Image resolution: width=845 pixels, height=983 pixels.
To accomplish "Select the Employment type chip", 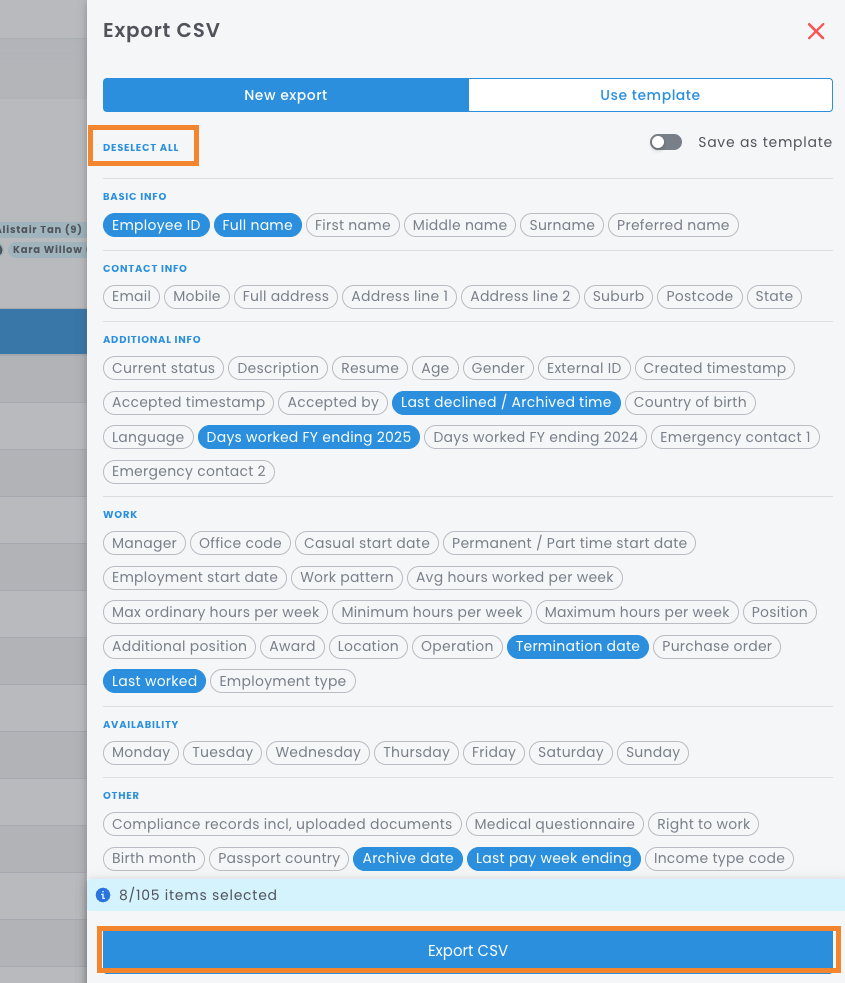I will 282,681.
